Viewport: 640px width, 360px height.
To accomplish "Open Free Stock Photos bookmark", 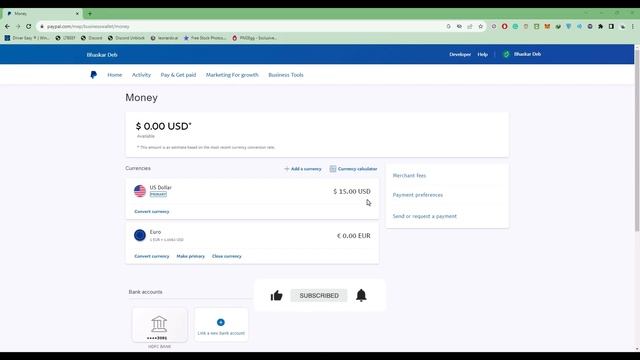I will coord(205,38).
